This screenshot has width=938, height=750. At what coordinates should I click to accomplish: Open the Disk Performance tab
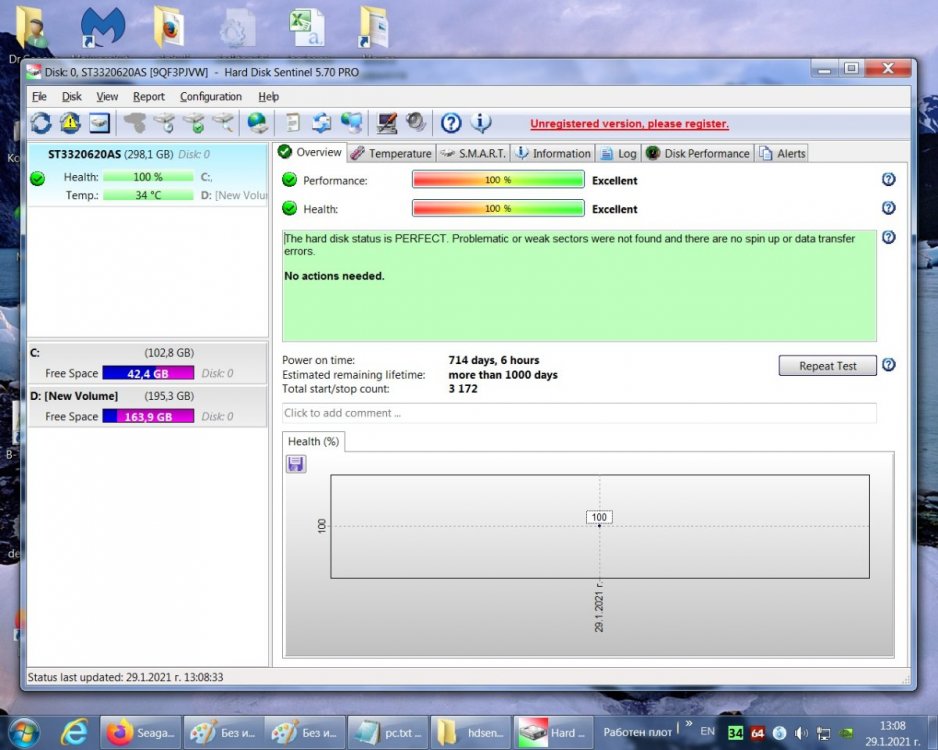click(698, 153)
